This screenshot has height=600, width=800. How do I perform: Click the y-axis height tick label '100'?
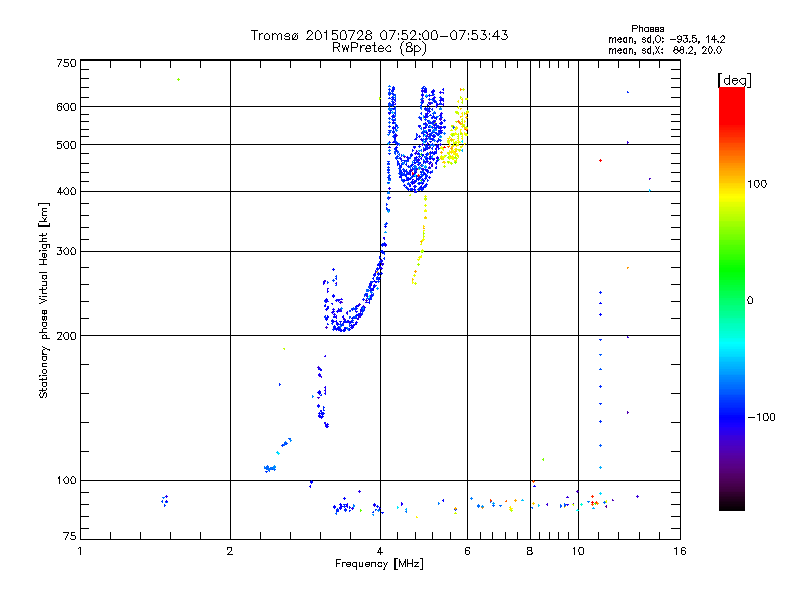tap(66, 481)
